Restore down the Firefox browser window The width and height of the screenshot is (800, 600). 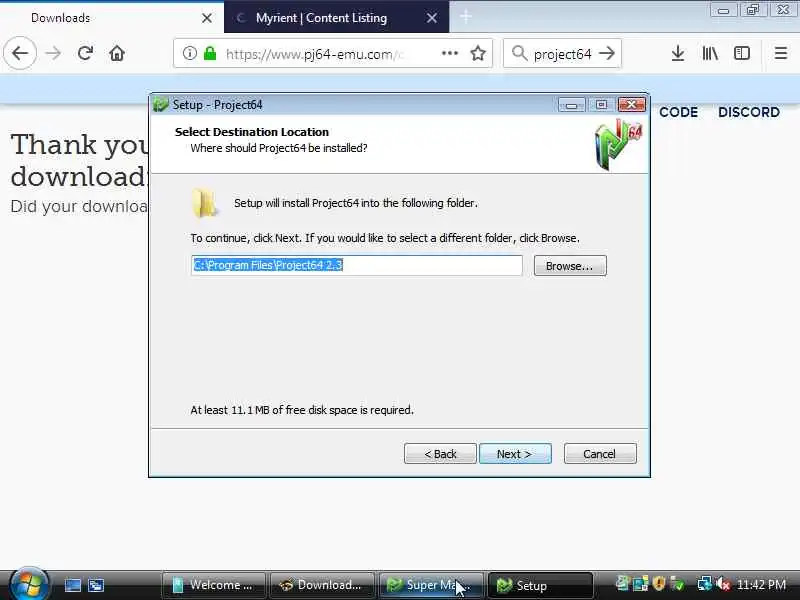(753, 10)
